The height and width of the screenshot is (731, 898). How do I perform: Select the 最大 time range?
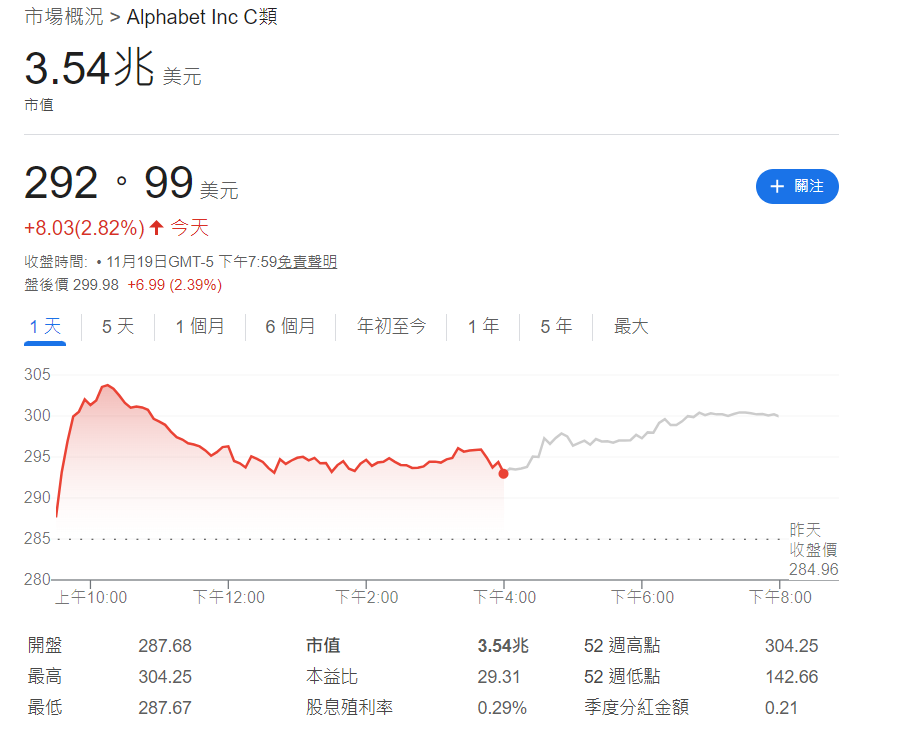[631, 326]
